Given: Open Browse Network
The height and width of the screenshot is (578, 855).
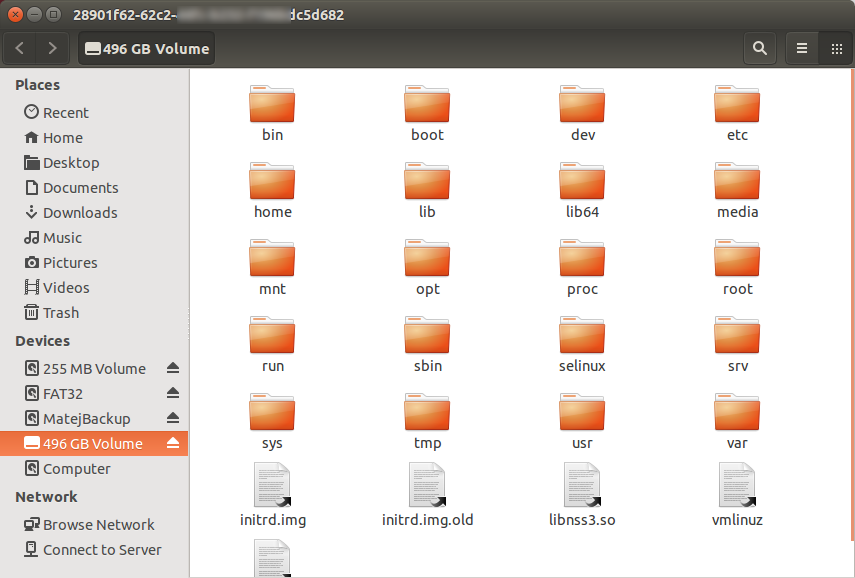Looking at the screenshot, I should (x=98, y=524).
